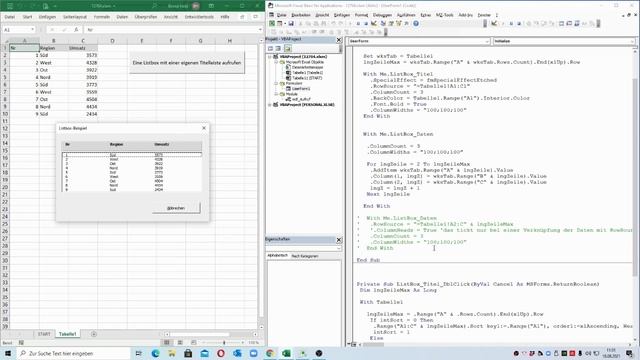Open Chrome from taskbar
Viewport: 640px width, 360px height.
270,353
